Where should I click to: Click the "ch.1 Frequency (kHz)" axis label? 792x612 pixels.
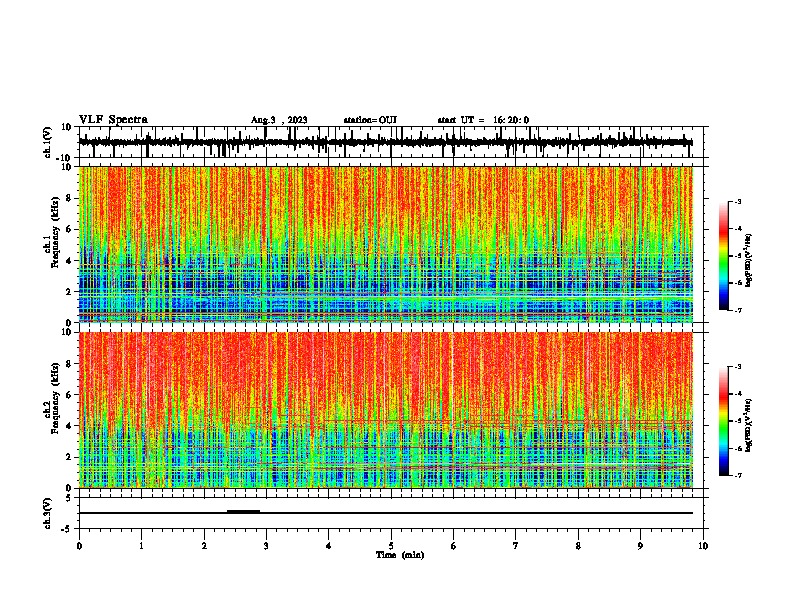click(52, 232)
